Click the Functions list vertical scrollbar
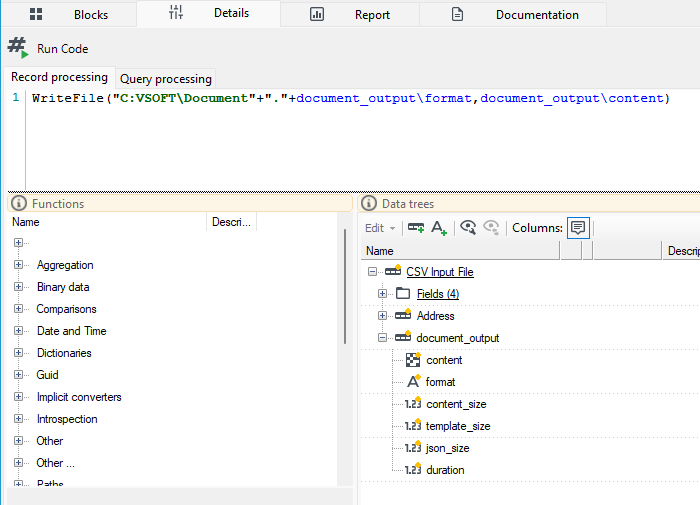 click(x=345, y=286)
